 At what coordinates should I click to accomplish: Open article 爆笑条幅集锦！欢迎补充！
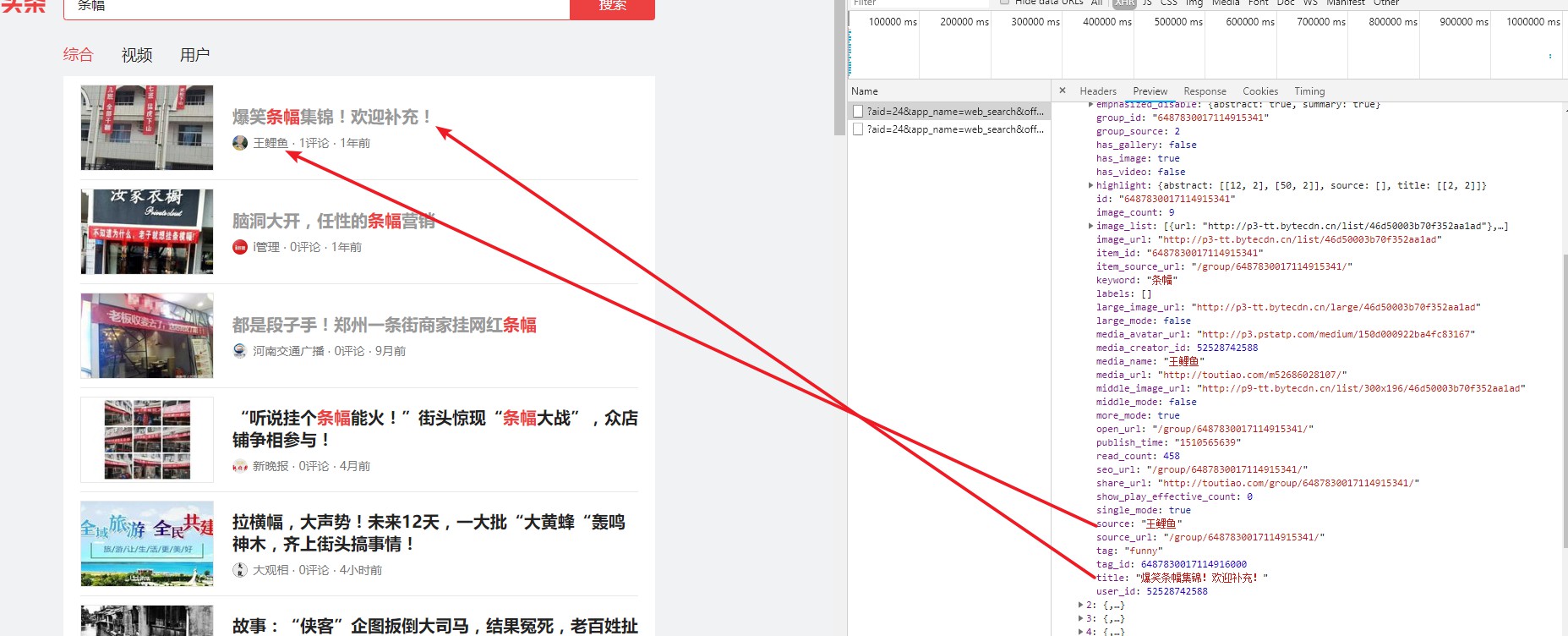click(x=333, y=117)
